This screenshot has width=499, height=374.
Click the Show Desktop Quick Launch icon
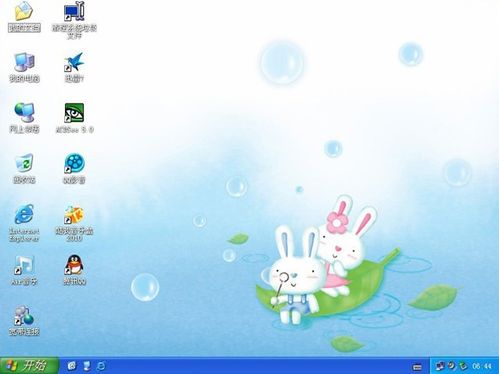87,366
